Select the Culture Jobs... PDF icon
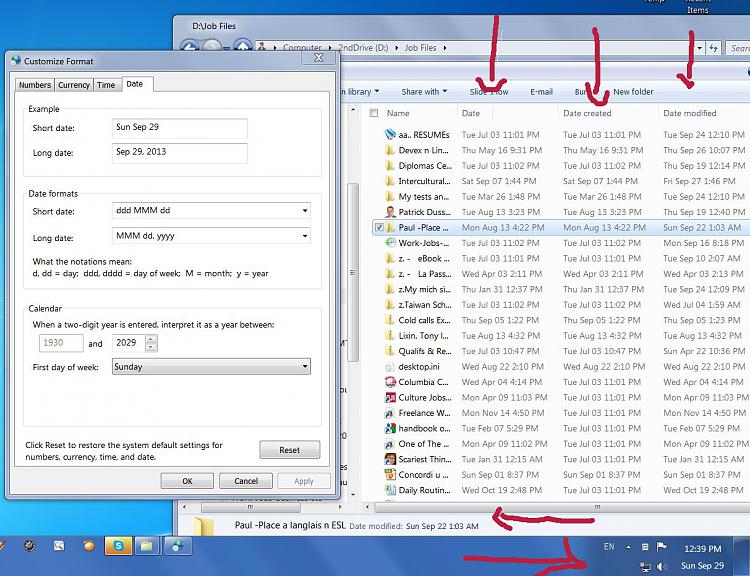The height and width of the screenshot is (576, 750). coord(390,398)
